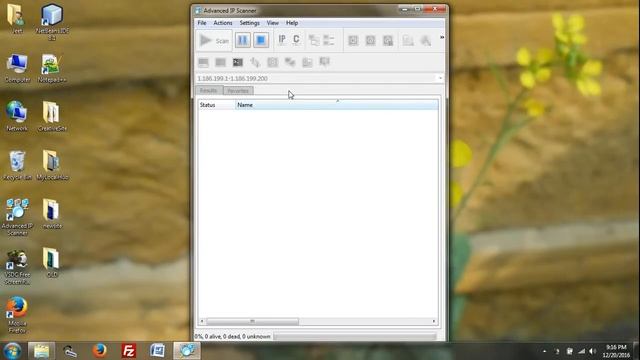Select the Mozilla Firefox desktop shortcut

point(17,315)
